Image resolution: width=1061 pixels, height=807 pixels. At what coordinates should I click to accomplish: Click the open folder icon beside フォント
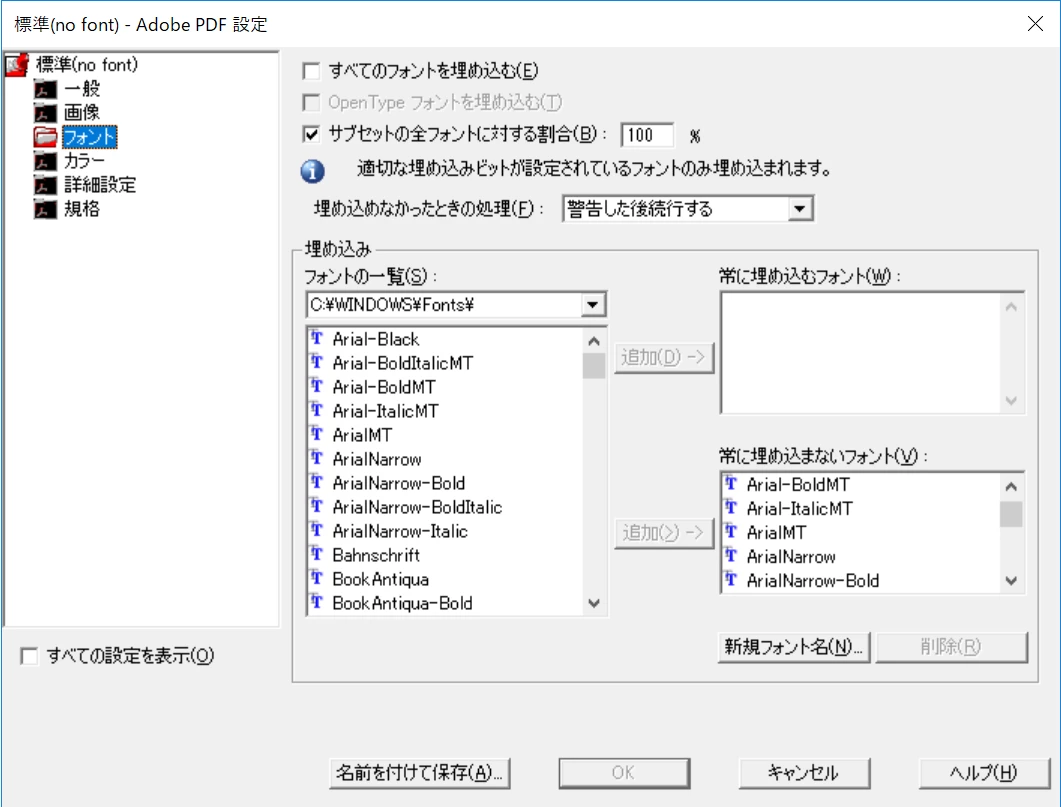tap(45, 137)
